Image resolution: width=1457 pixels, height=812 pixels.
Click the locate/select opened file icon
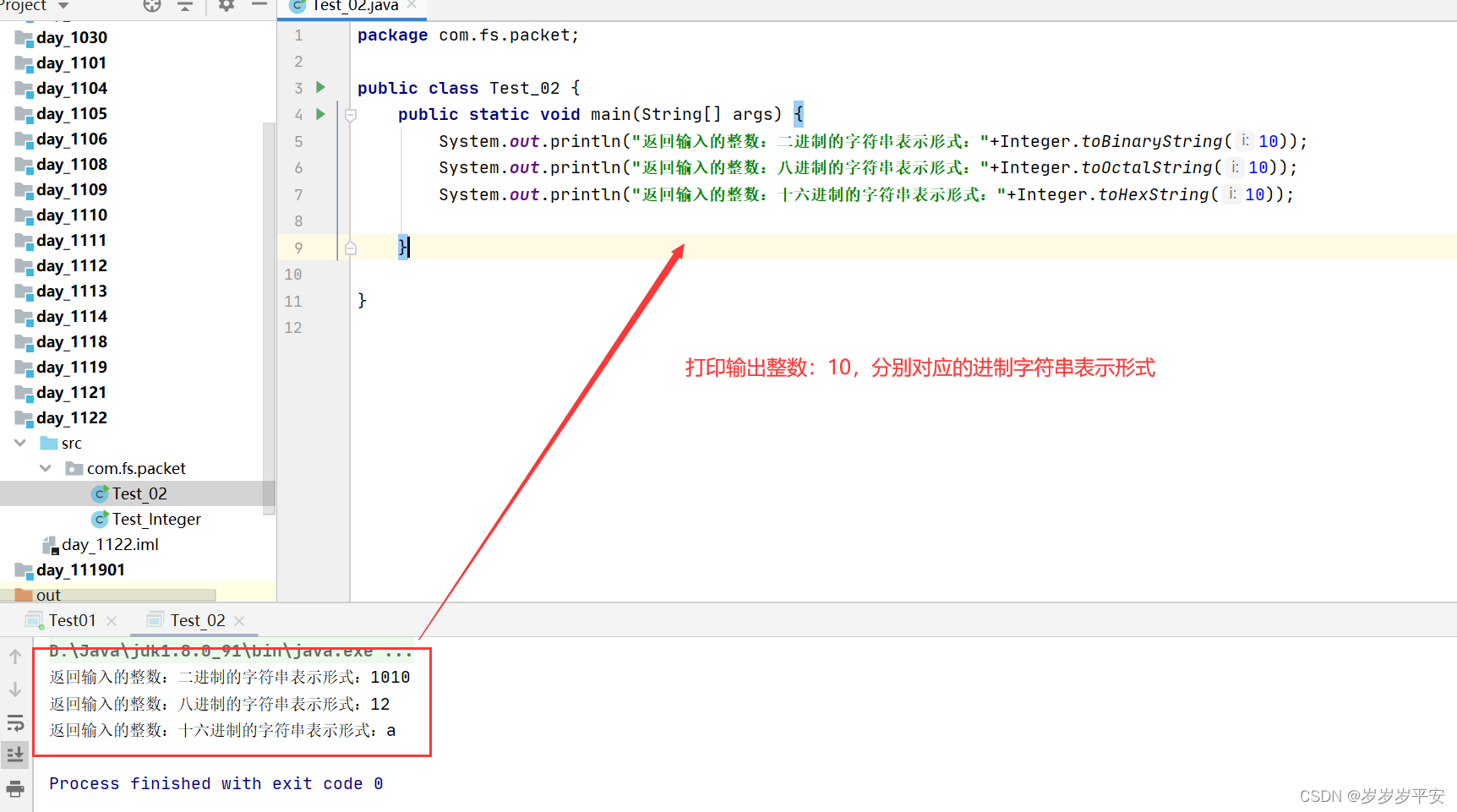pos(152,6)
